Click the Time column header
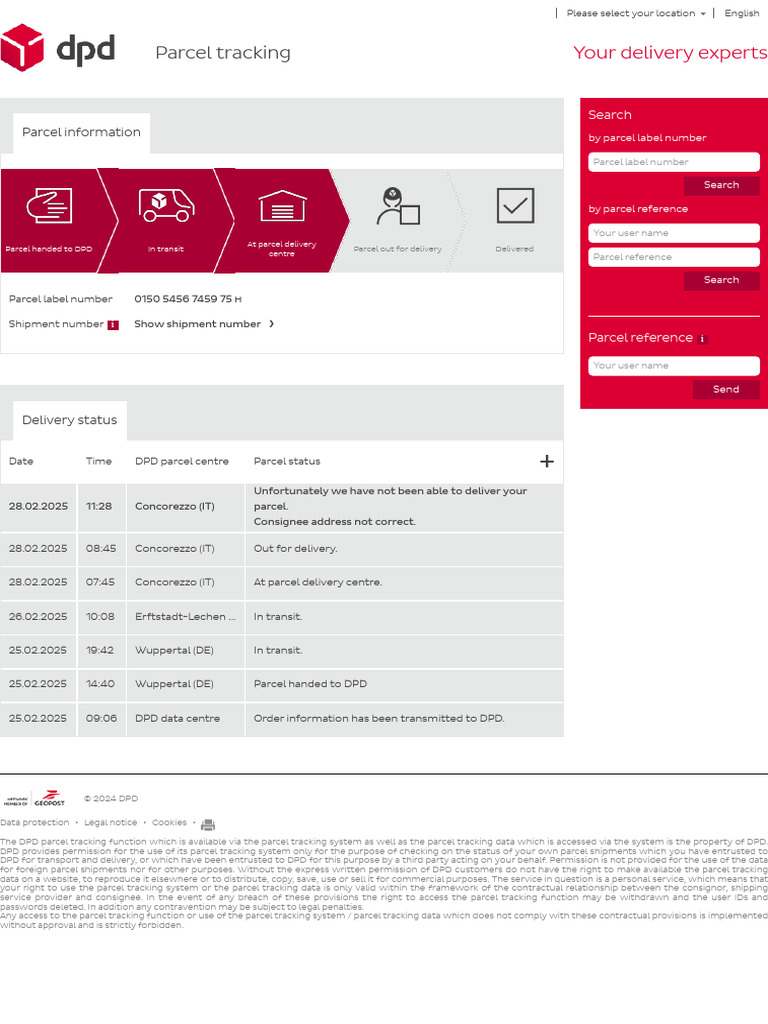Screen dimensions: 768x1024 click(x=99, y=462)
